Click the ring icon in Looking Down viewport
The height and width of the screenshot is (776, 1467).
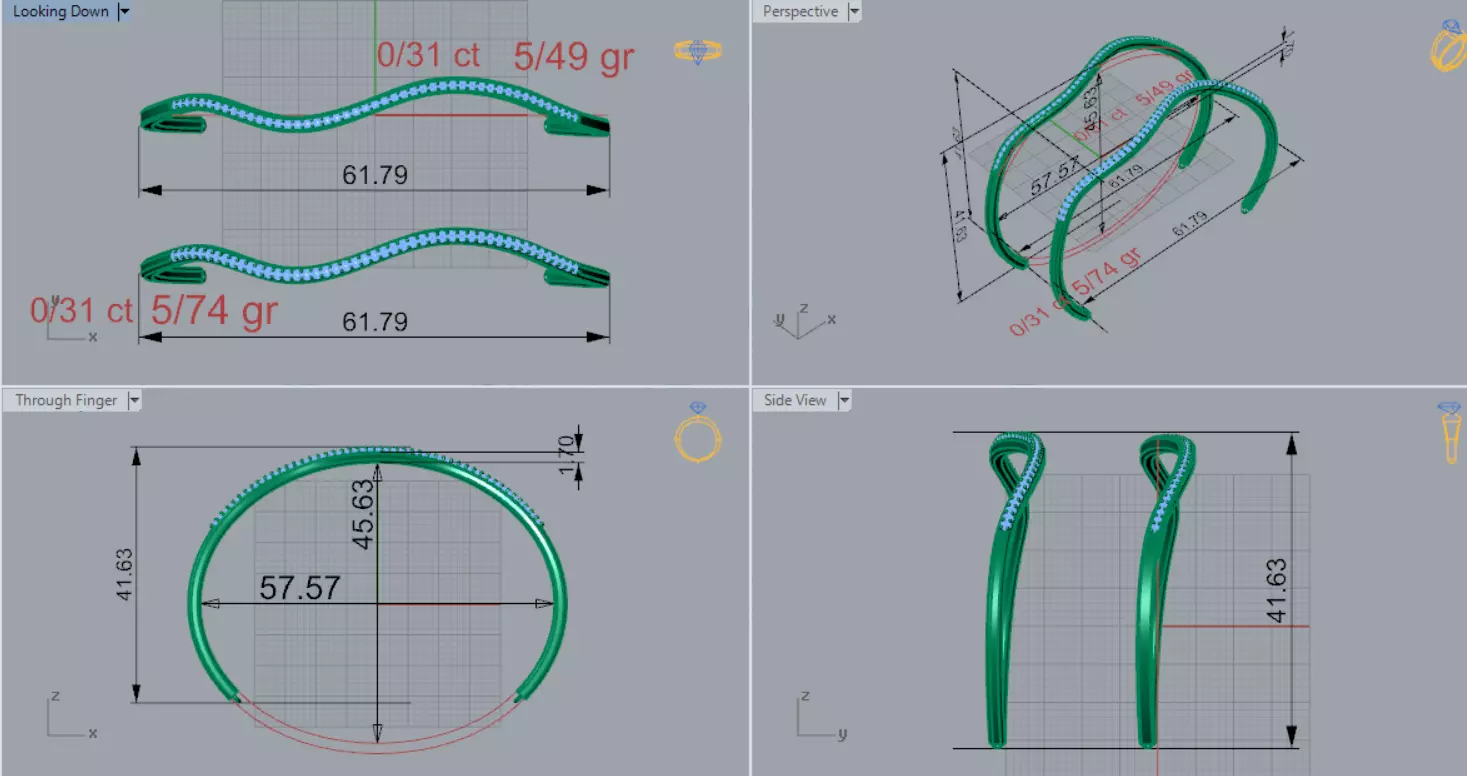pyautogui.click(x=698, y=51)
